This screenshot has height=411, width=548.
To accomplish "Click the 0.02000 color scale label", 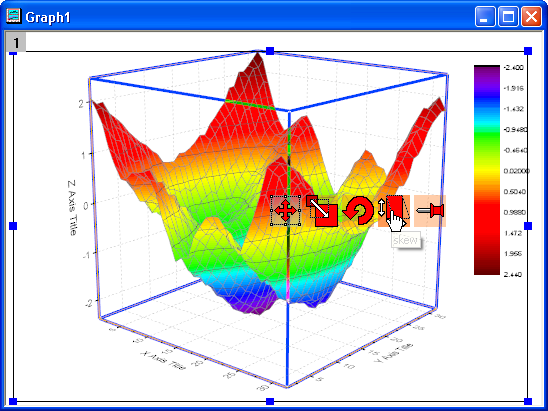I will (x=517, y=171).
